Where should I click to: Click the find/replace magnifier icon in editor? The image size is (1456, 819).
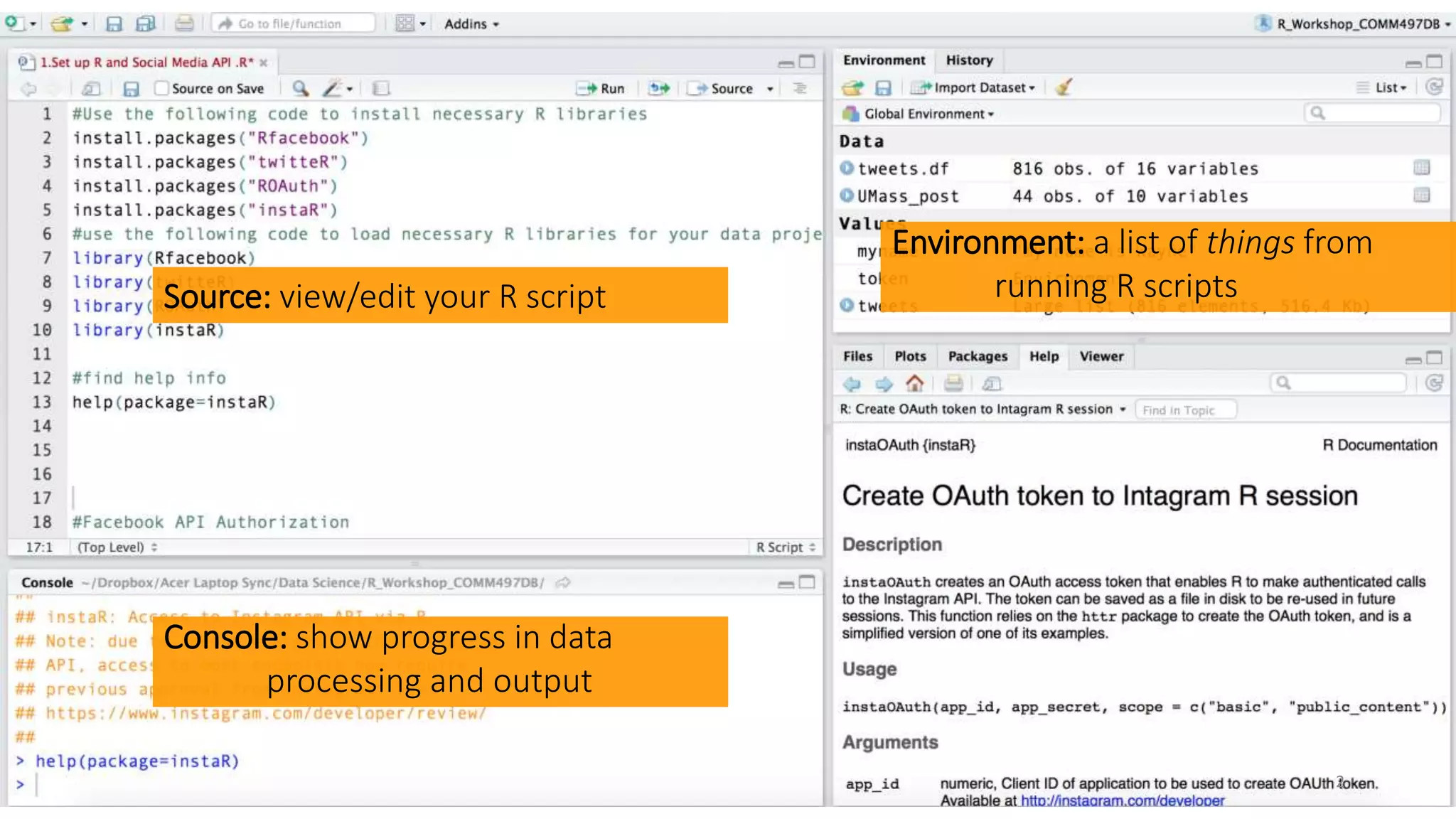301,88
